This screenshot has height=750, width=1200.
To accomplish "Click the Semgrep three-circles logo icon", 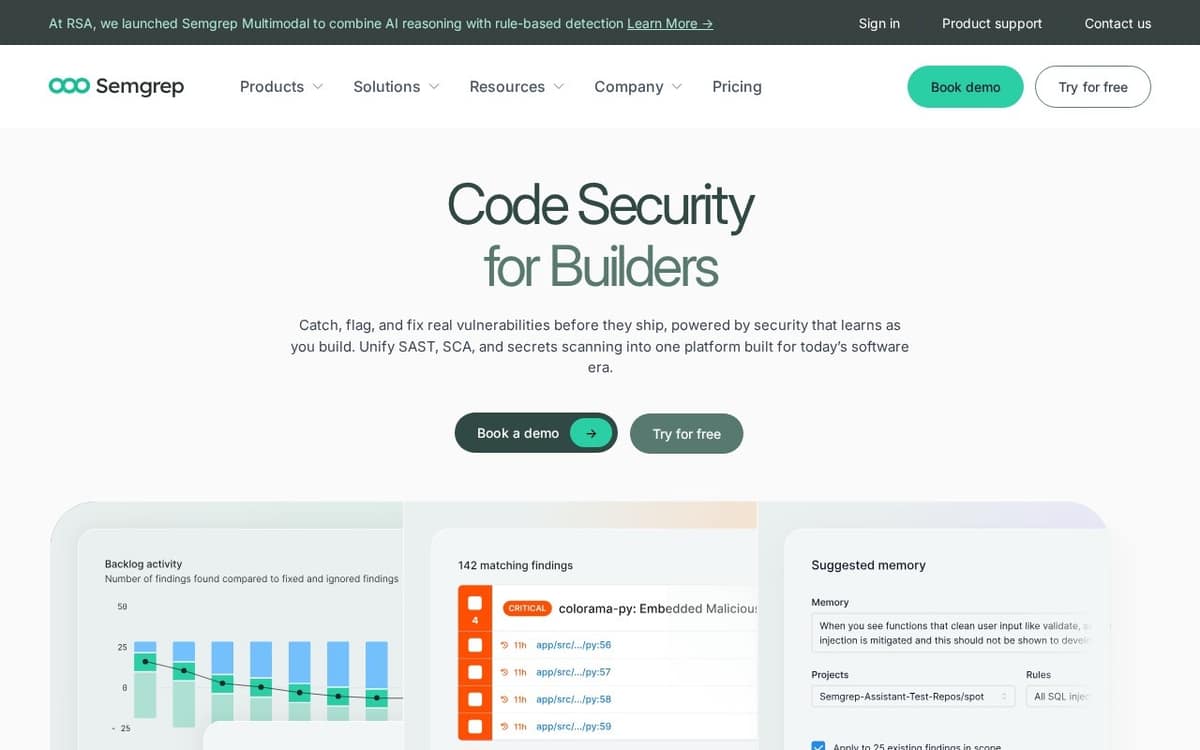I will coord(69,86).
